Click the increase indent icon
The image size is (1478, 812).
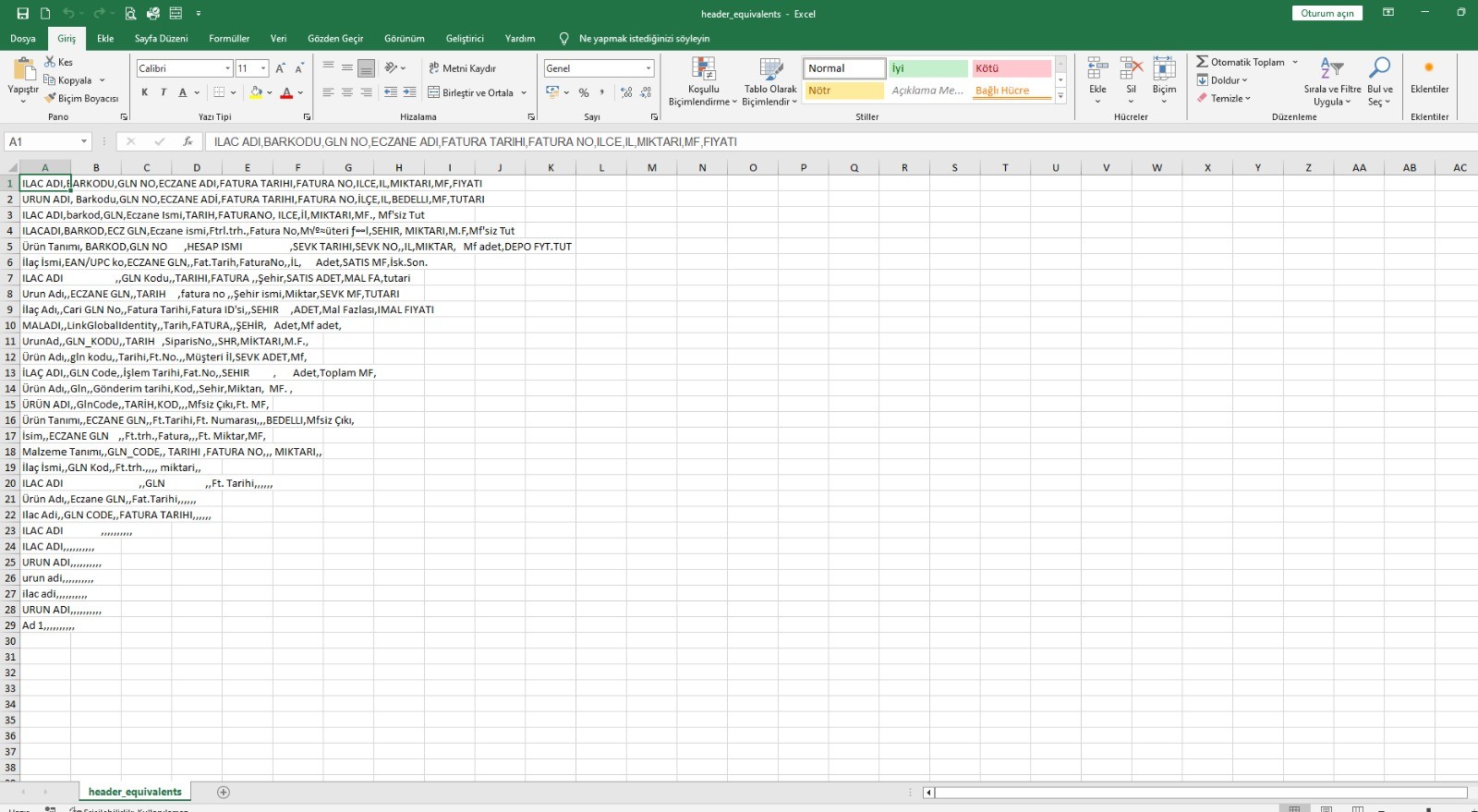click(x=409, y=92)
